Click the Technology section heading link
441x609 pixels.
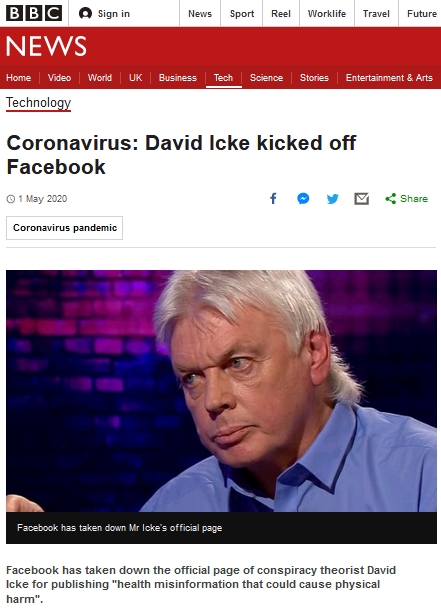(38, 103)
